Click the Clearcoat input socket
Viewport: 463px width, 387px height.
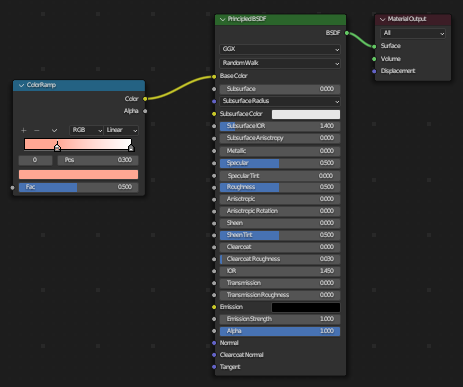pos(214,247)
